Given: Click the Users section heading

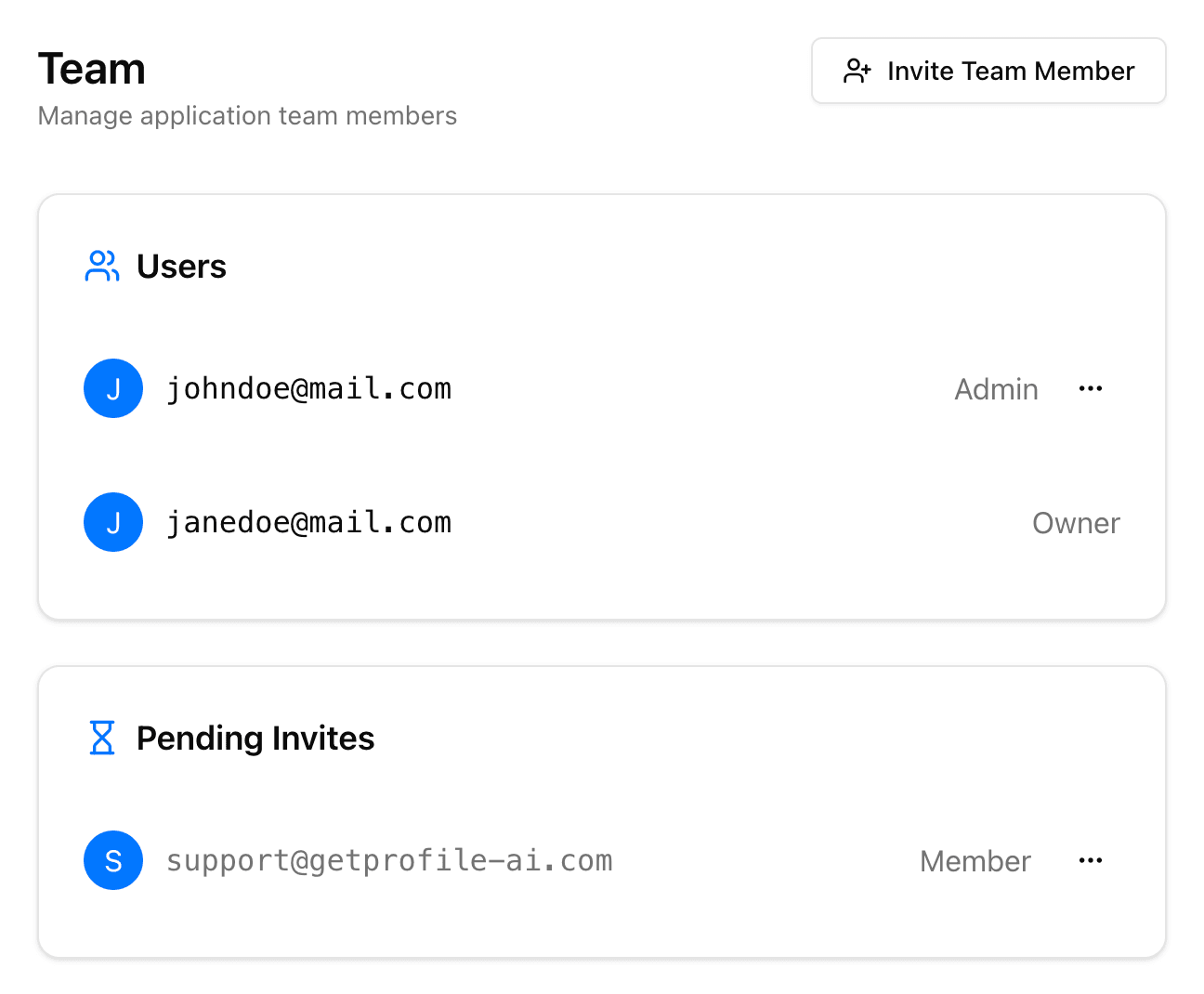Looking at the screenshot, I should click(x=181, y=267).
